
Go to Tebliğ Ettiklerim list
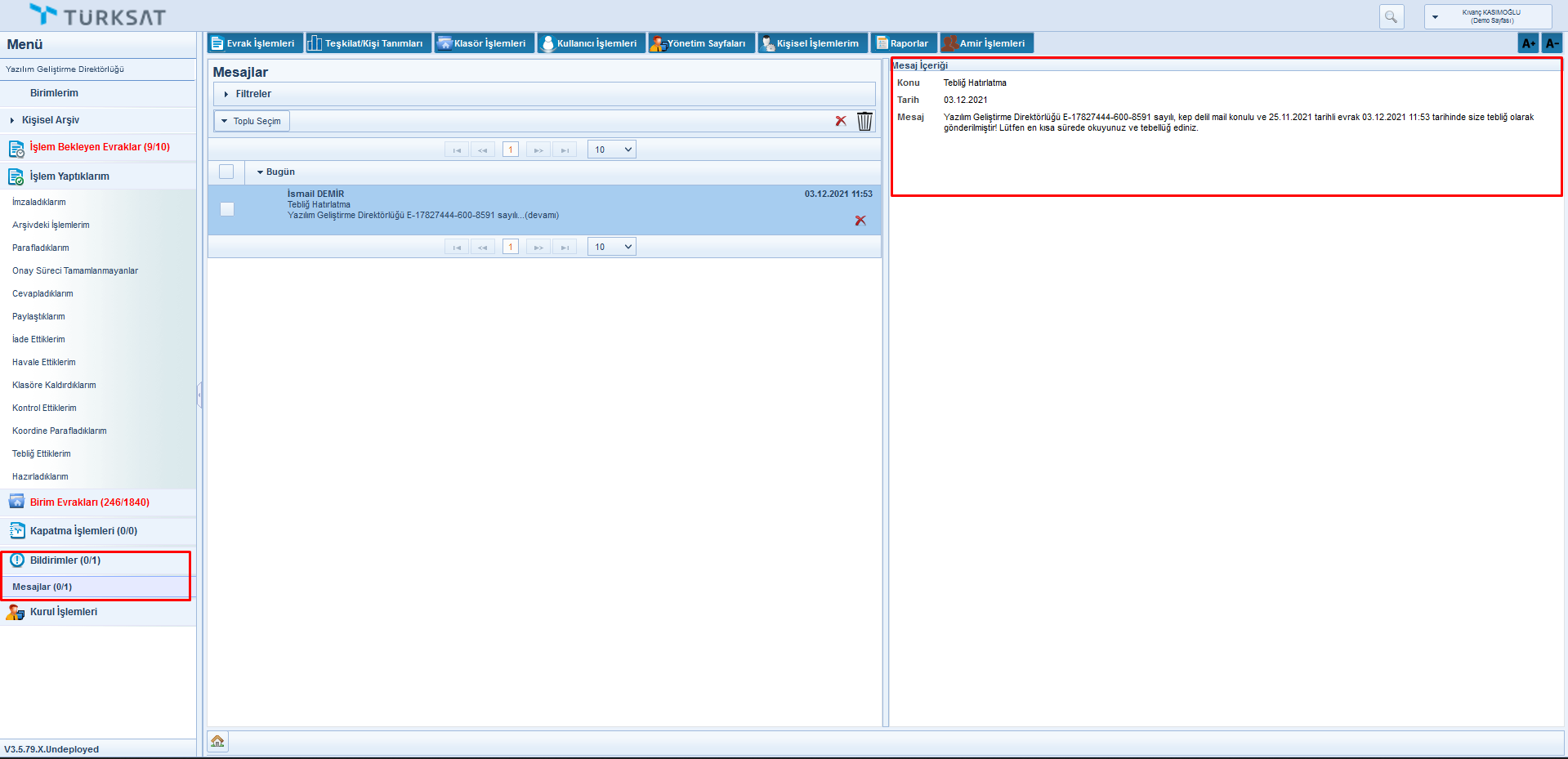(42, 453)
